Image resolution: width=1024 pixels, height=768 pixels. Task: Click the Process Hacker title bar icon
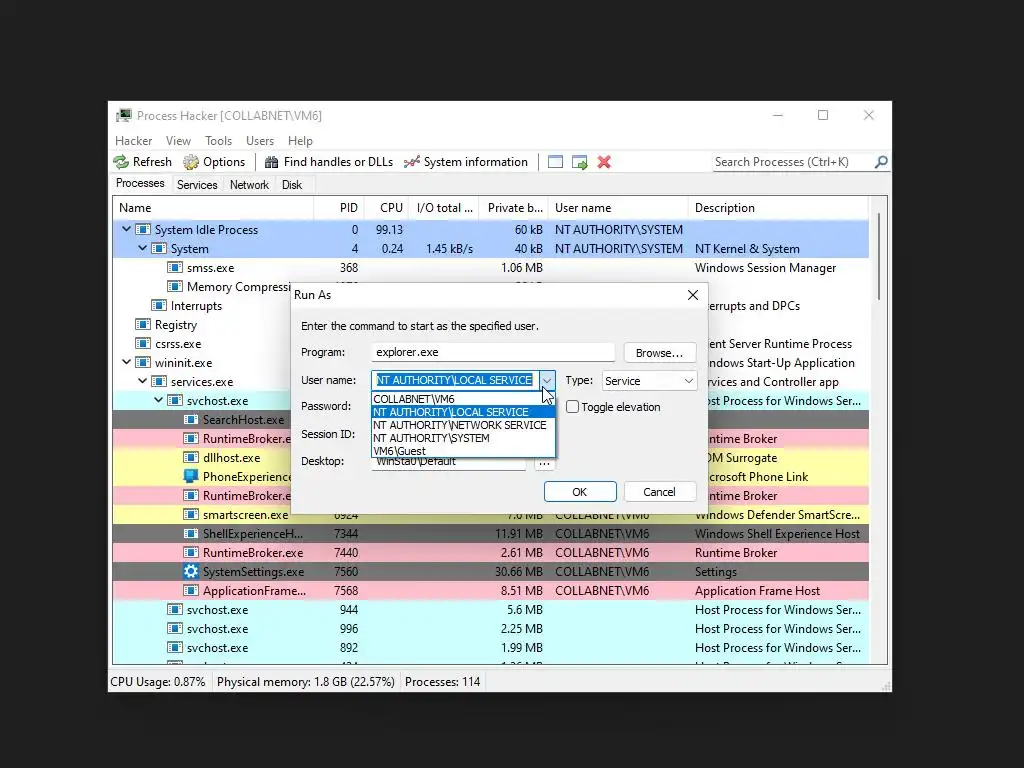(x=124, y=116)
